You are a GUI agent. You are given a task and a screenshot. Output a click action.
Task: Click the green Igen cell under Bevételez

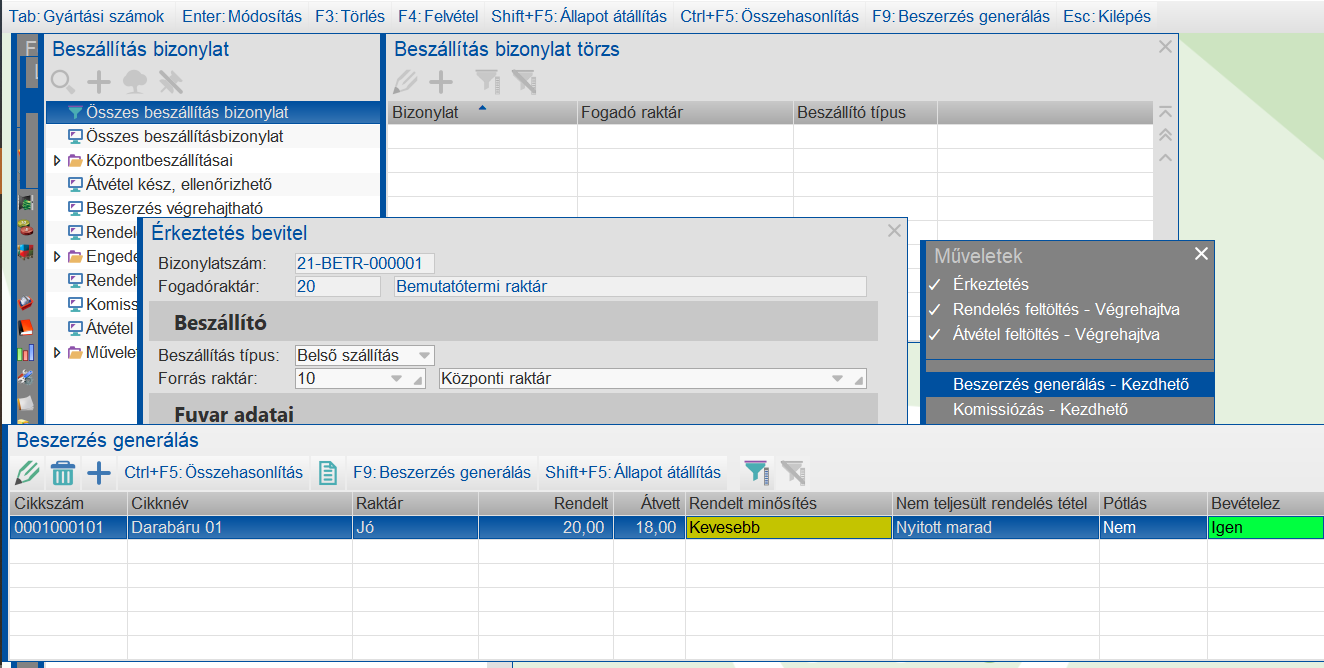pos(1265,527)
